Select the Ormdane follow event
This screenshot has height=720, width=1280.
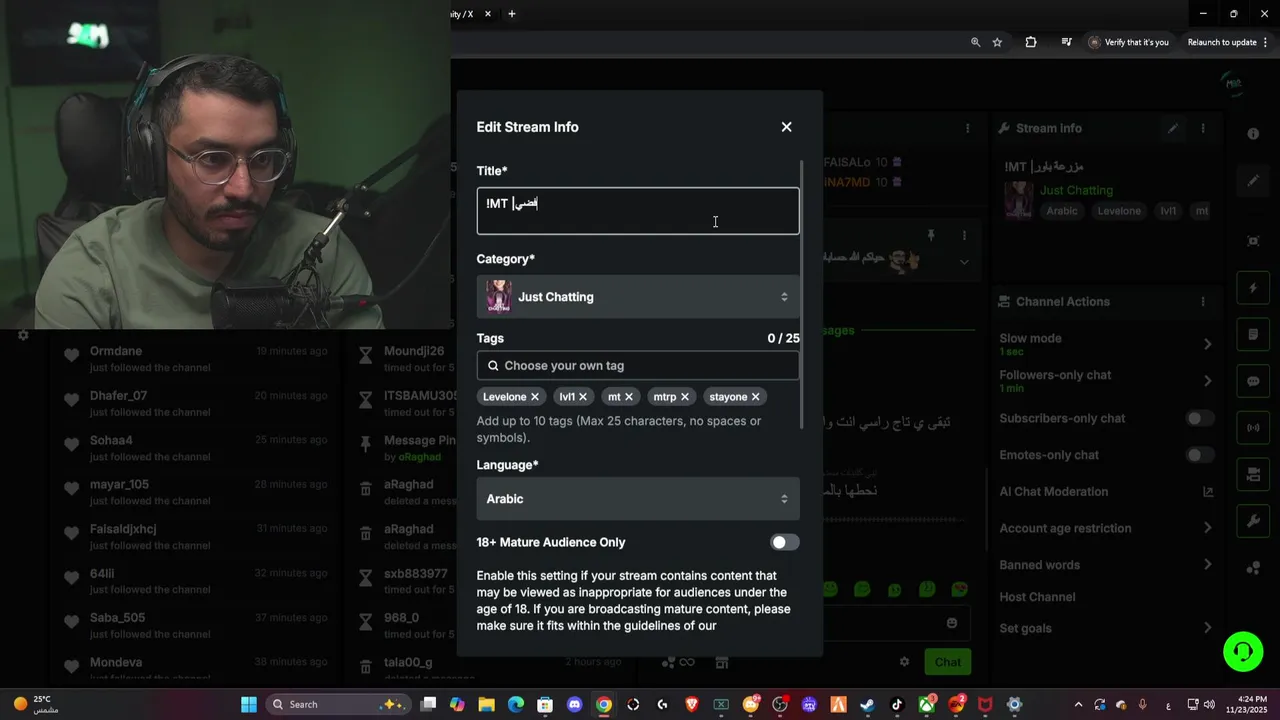click(195, 359)
